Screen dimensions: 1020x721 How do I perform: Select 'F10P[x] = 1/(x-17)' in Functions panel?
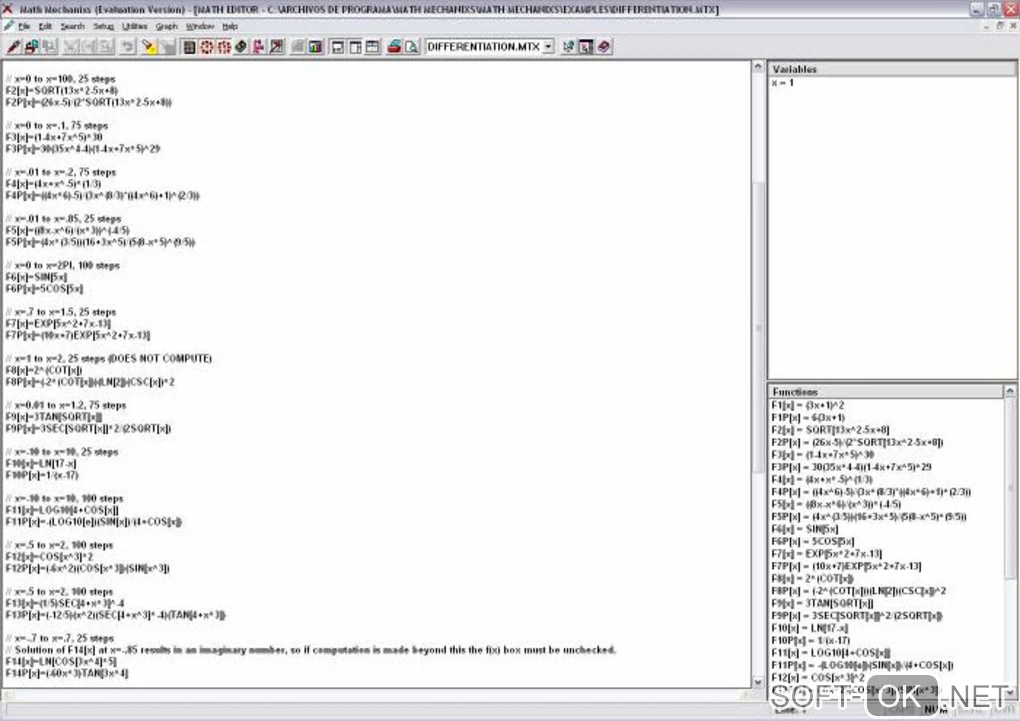pos(811,640)
